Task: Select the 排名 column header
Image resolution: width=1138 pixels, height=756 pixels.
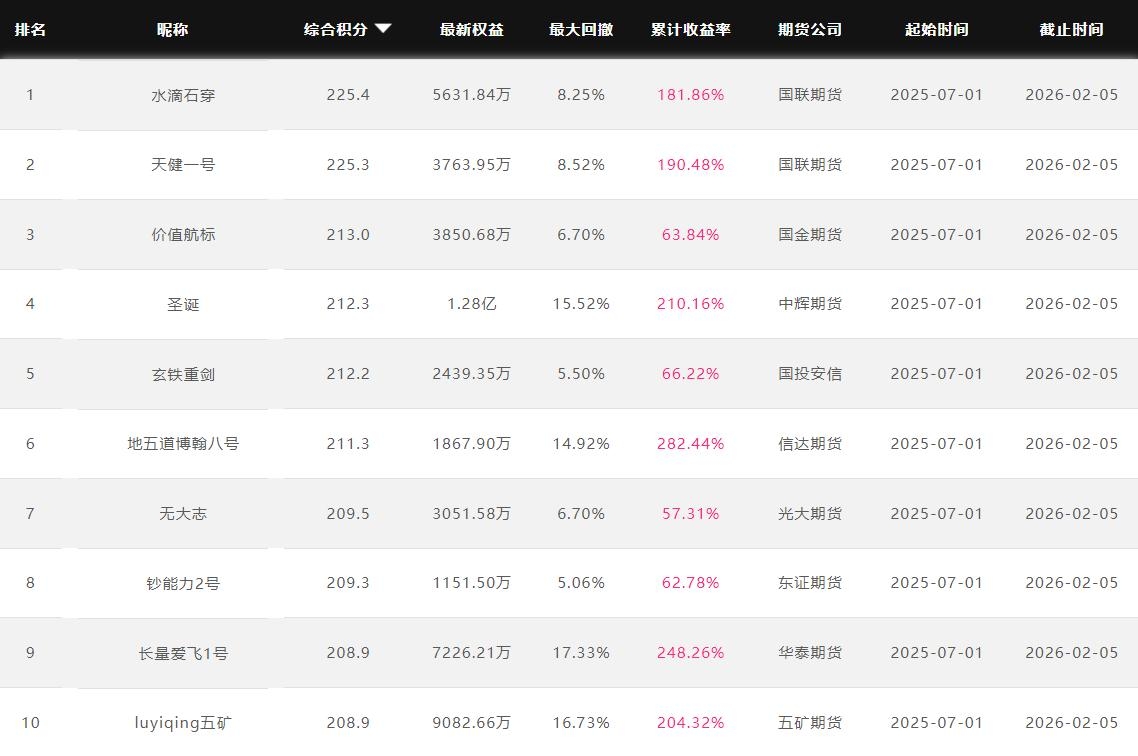Action: pyautogui.click(x=30, y=29)
